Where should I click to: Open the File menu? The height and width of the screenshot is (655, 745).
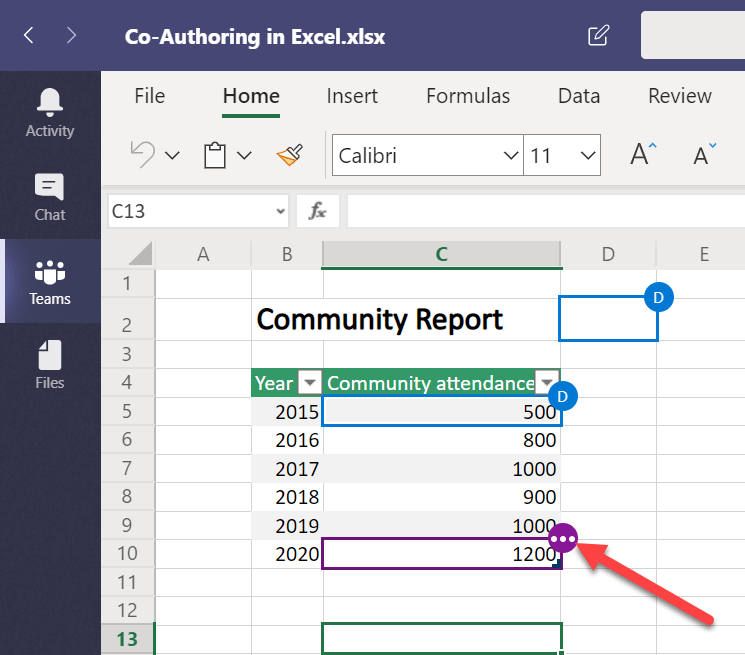[149, 96]
